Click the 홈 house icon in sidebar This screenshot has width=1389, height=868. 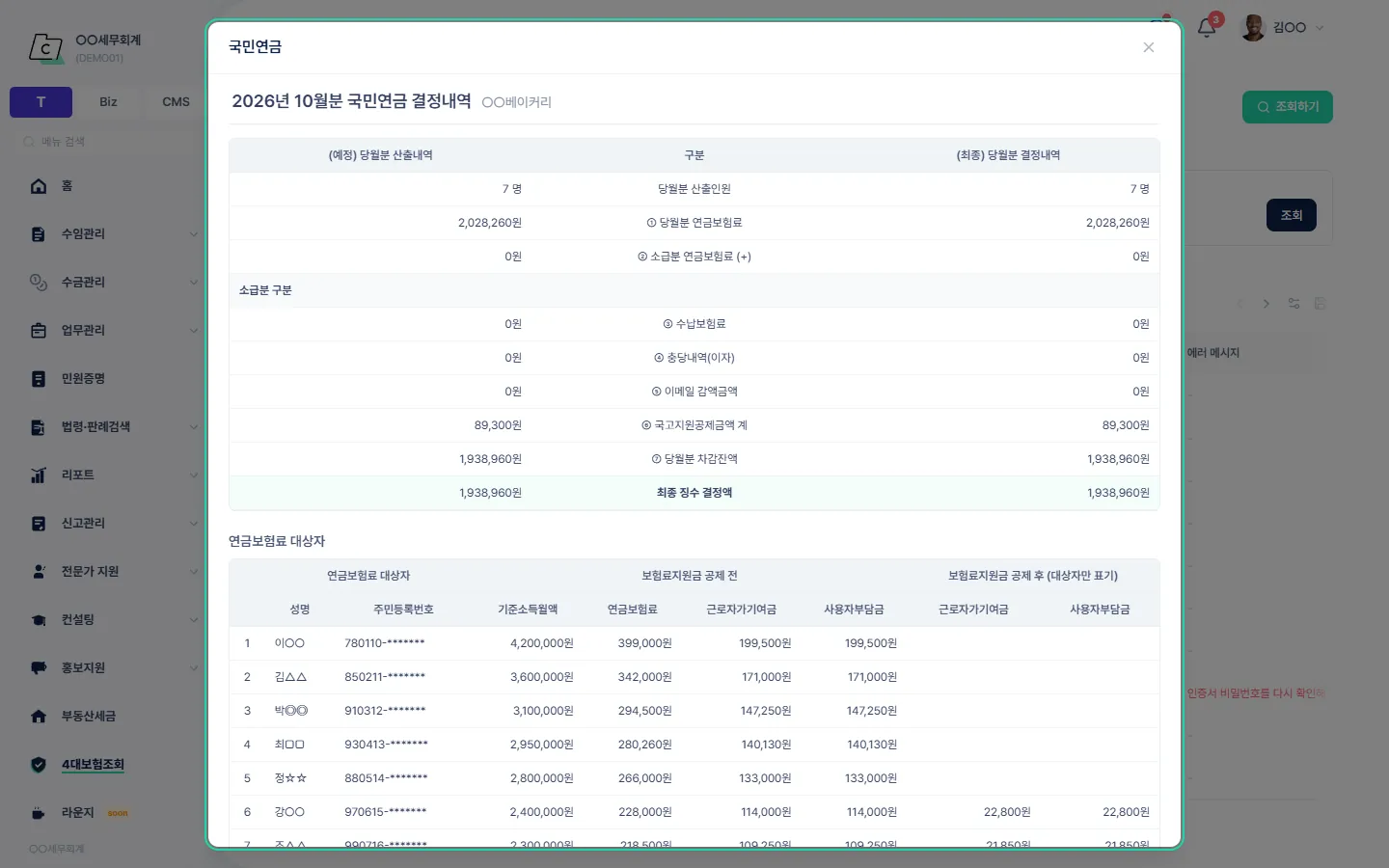pos(39,186)
